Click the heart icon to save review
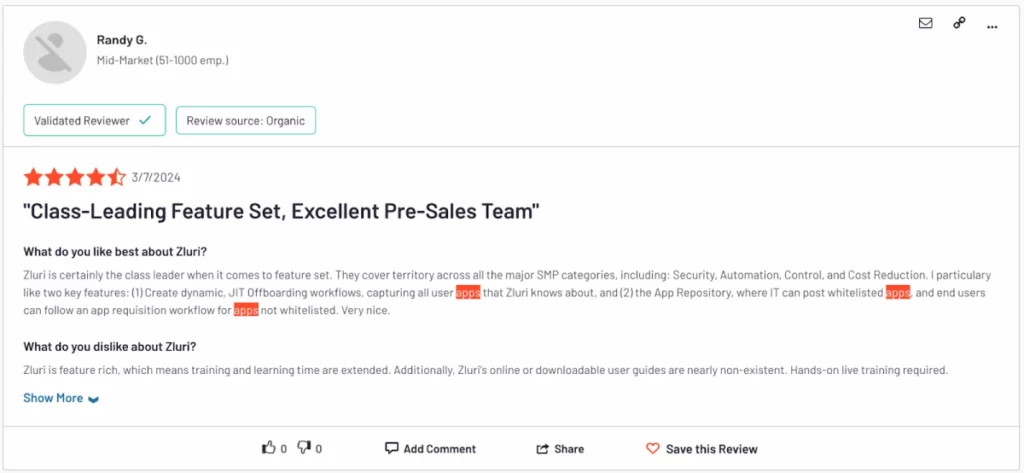This screenshot has width=1024, height=473. click(x=652, y=449)
